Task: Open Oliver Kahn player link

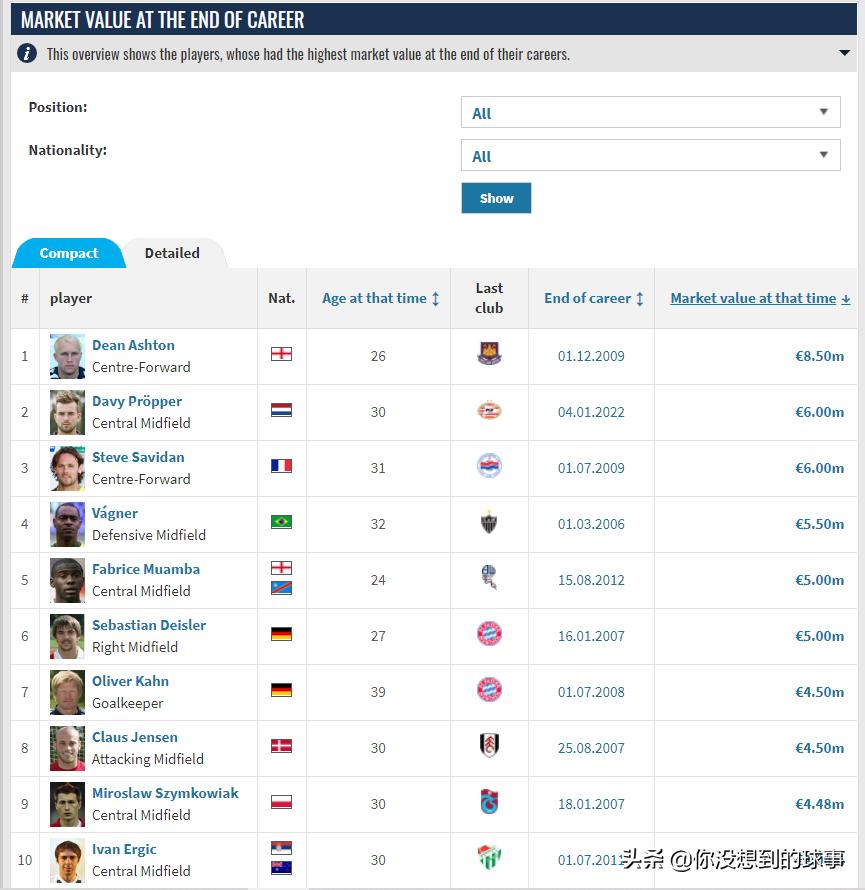Action: click(x=131, y=681)
